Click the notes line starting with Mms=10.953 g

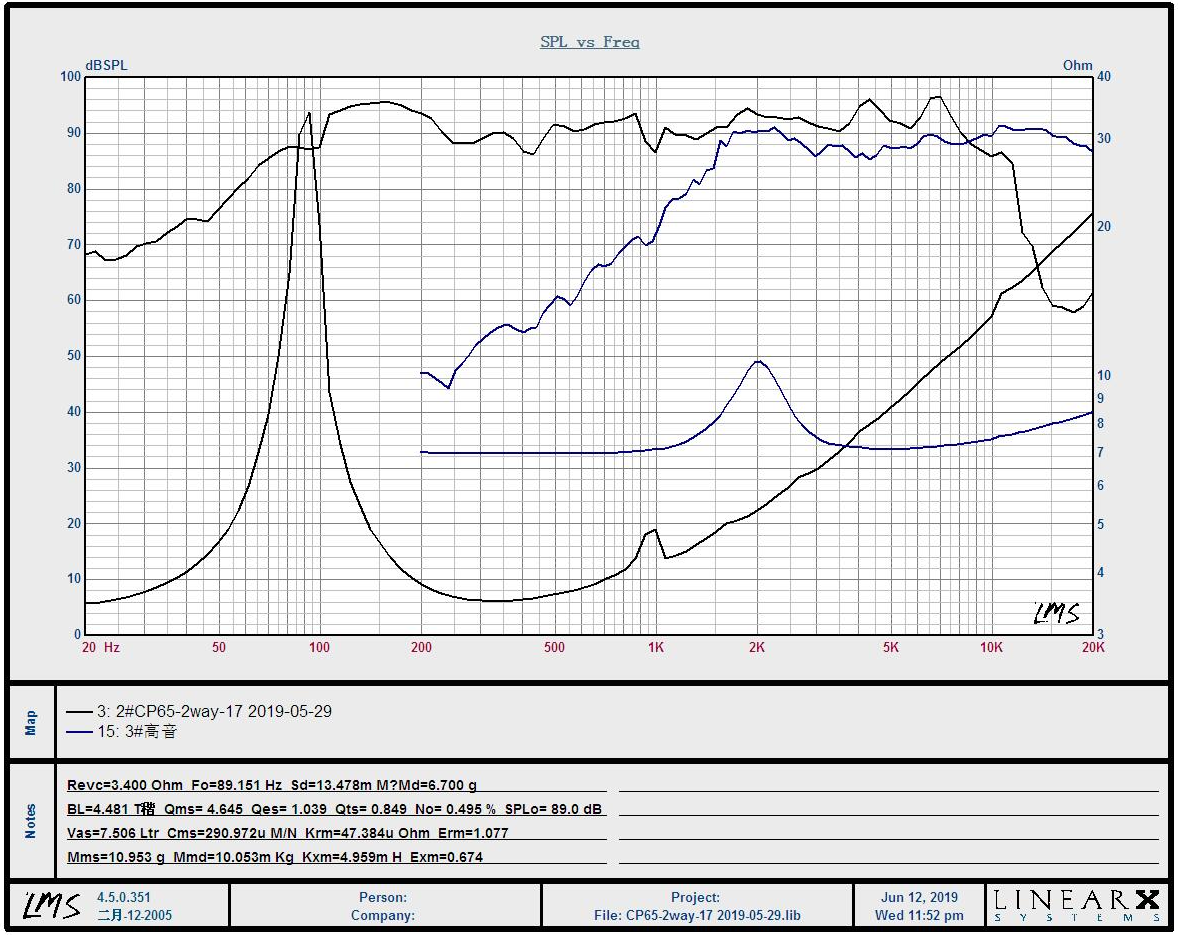click(274, 857)
